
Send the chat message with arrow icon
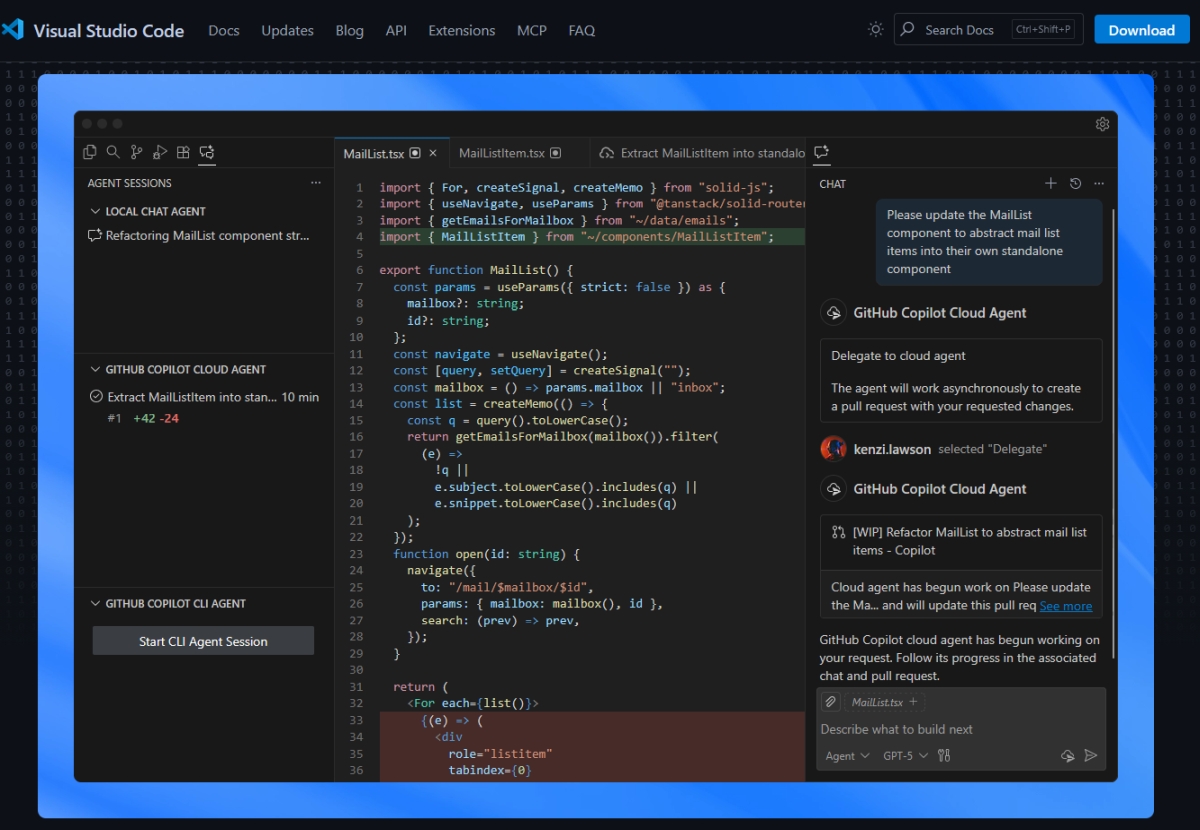[x=1091, y=756]
